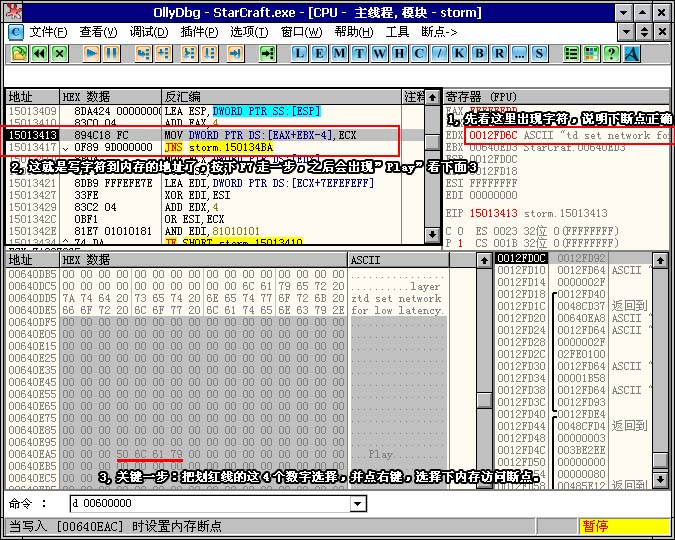Click the Execute till return icon
This screenshot has height=540, width=675.
[x=235, y=54]
